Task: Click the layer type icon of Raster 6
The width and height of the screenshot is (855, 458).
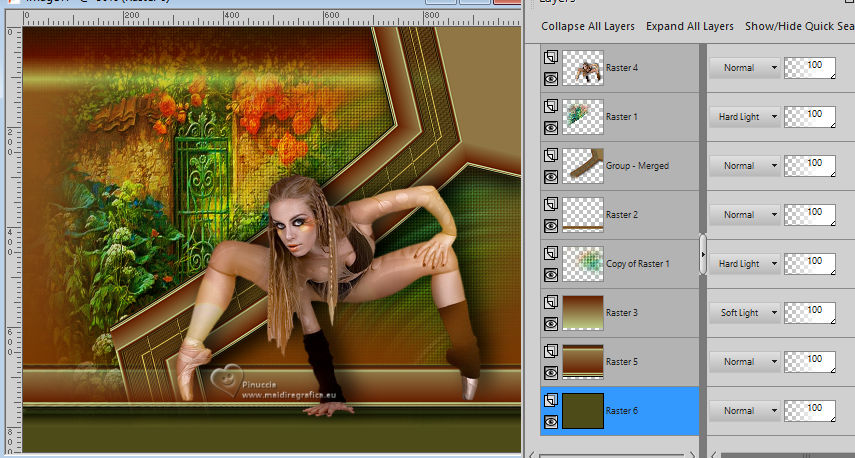Action: pyautogui.click(x=551, y=400)
